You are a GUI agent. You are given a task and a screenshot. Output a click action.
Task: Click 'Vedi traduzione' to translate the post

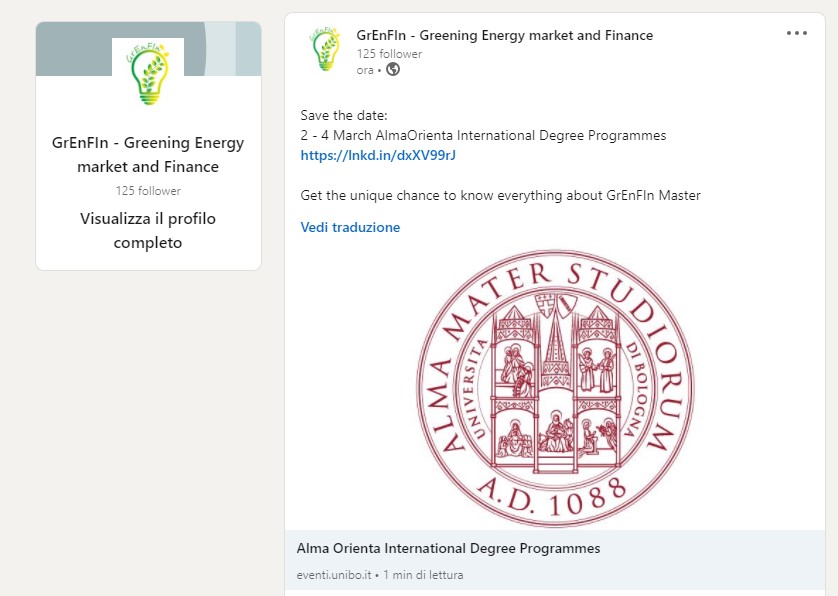350,227
